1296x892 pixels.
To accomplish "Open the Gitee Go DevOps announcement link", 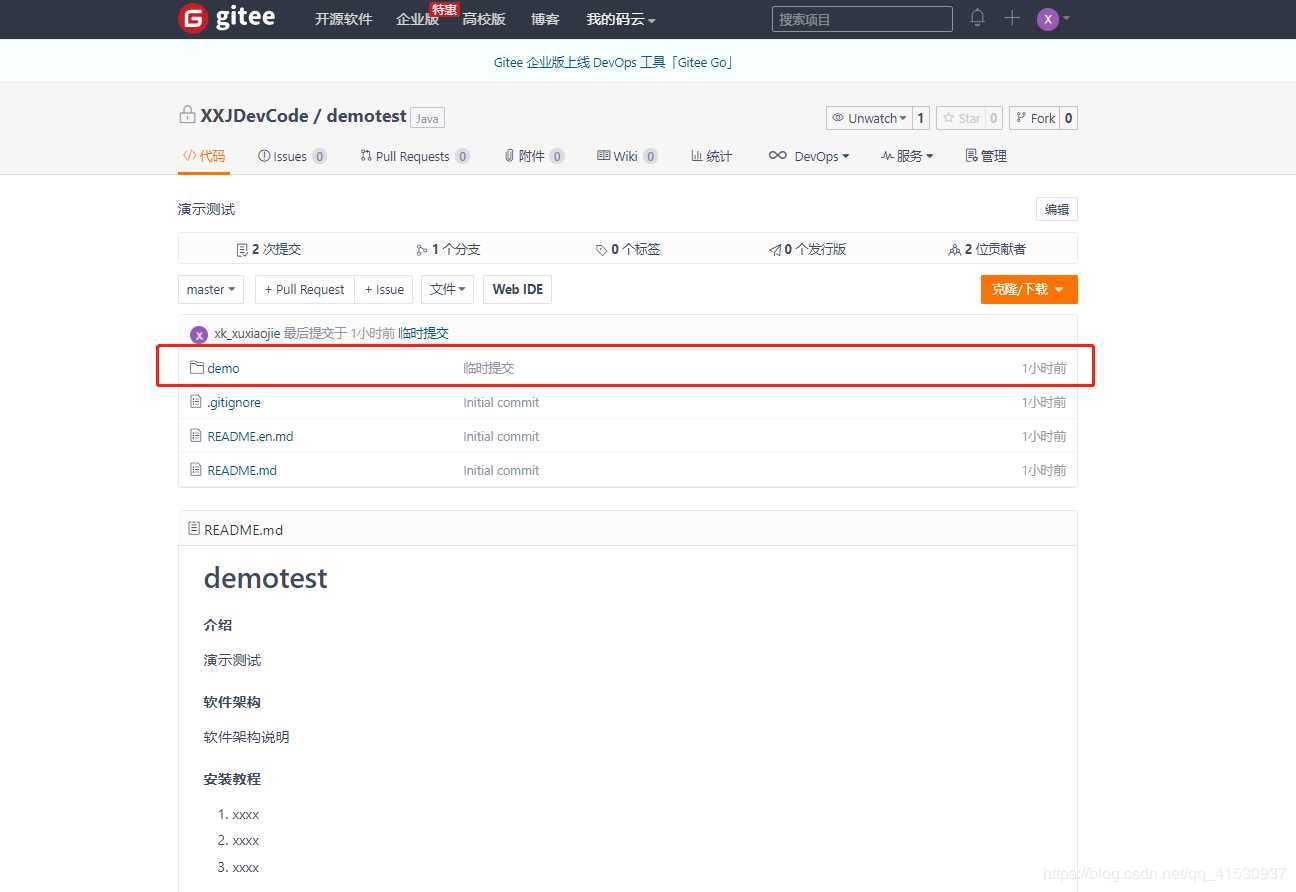I will [614, 62].
